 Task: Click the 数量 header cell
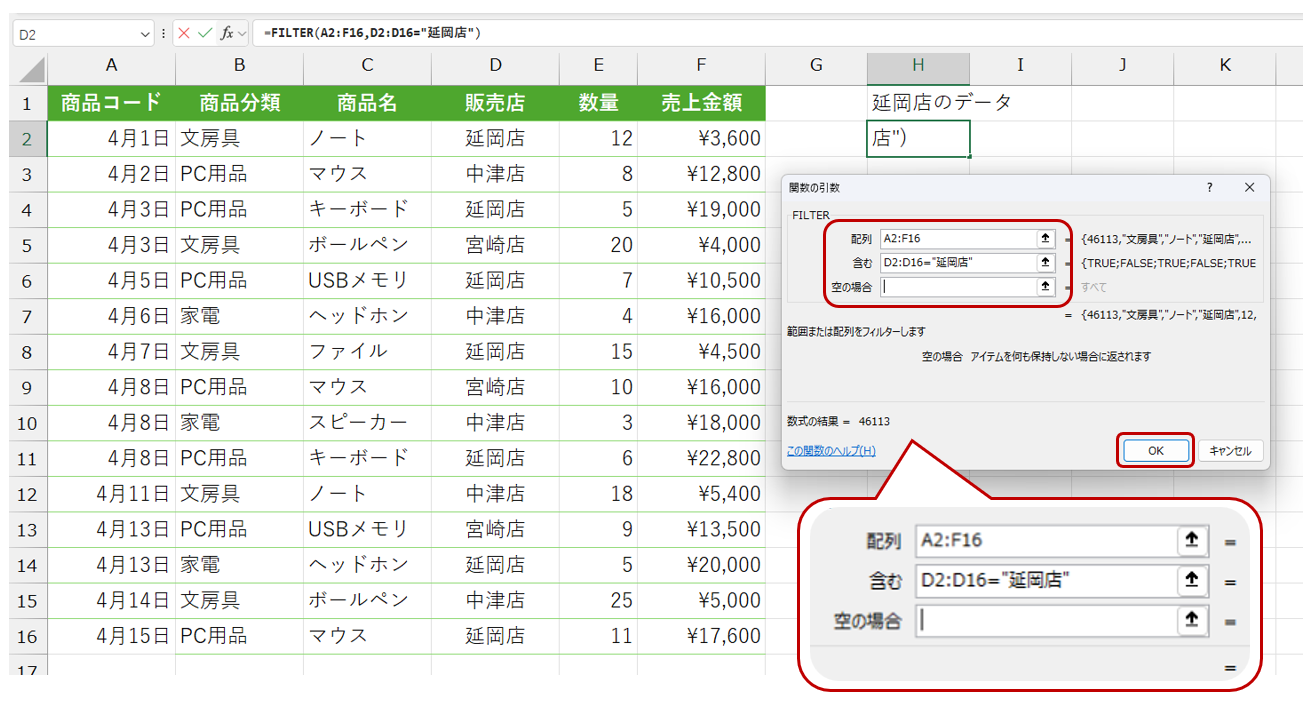pyautogui.click(x=599, y=102)
